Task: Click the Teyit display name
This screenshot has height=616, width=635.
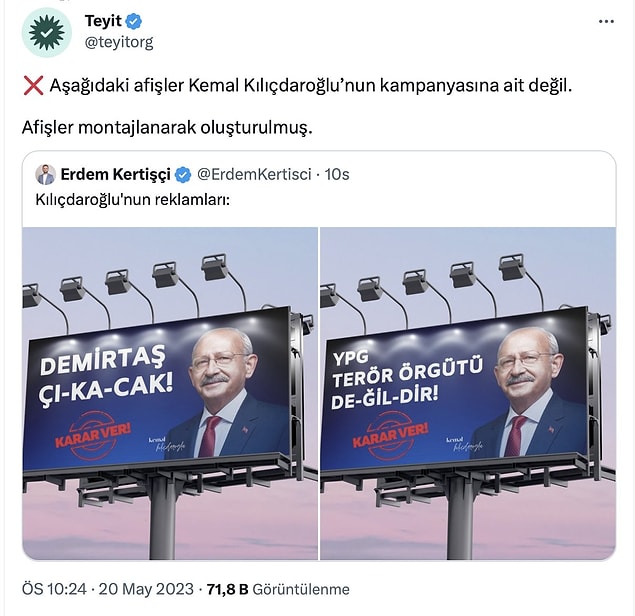Action: tap(103, 21)
